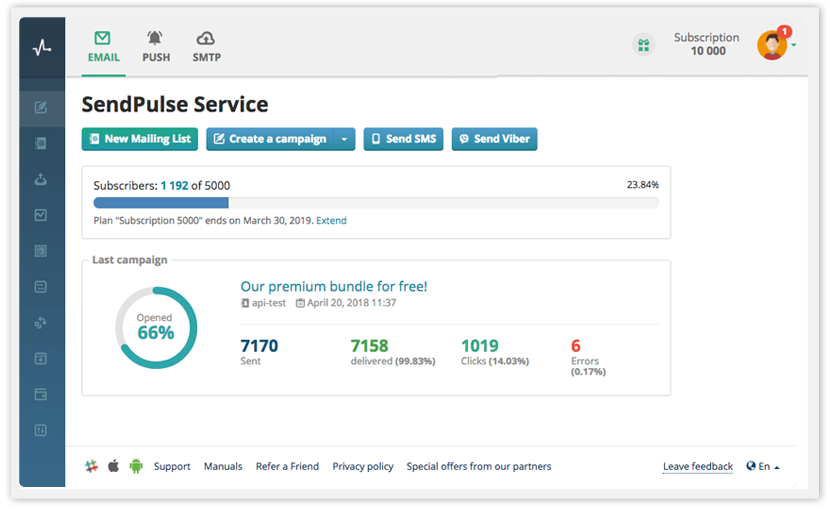Viewport: 830px width, 509px height.
Task: Switch to the PUSH tab
Action: tap(156, 48)
